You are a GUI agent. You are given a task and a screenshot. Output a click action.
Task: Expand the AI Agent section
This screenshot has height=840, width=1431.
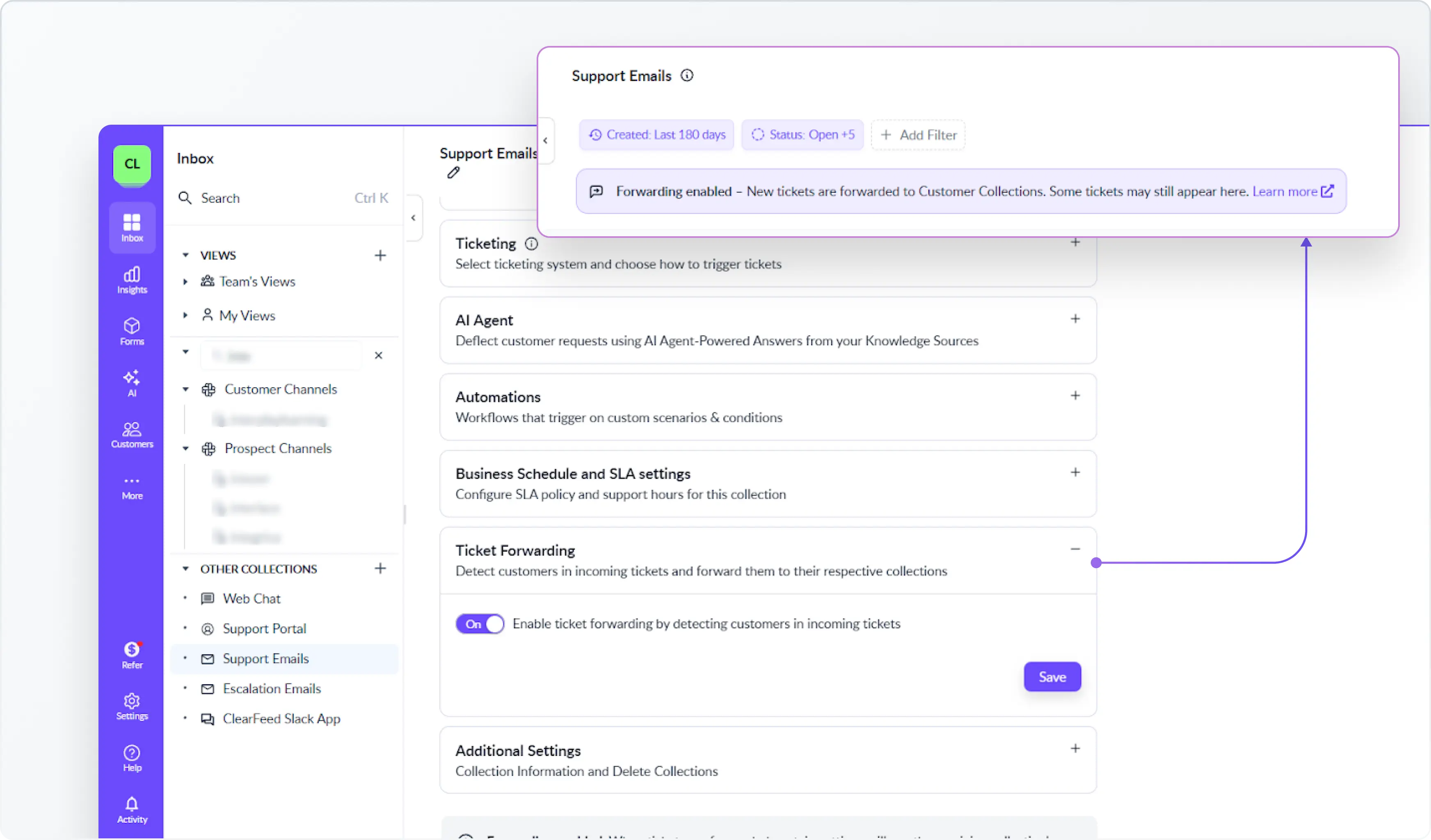[1075, 319]
